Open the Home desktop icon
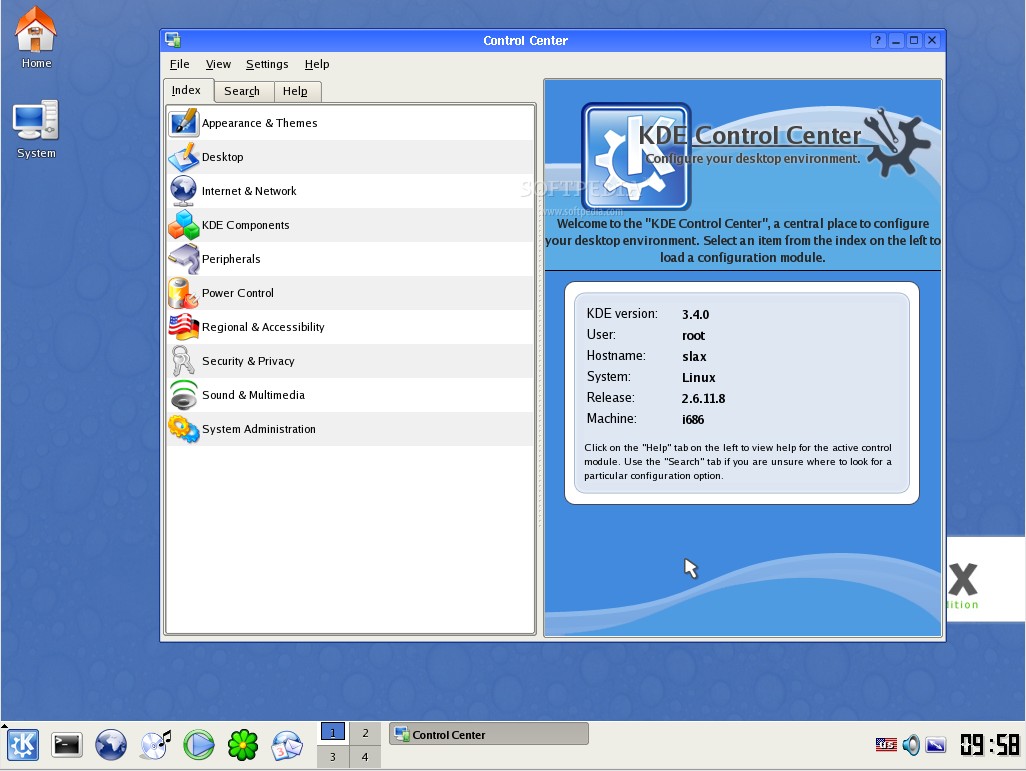This screenshot has width=1026, height=771. [x=36, y=30]
